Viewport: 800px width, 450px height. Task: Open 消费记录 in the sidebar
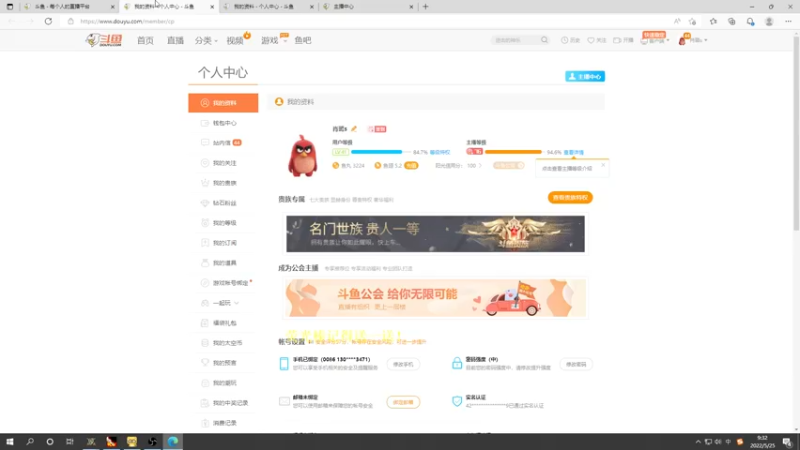coord(223,423)
